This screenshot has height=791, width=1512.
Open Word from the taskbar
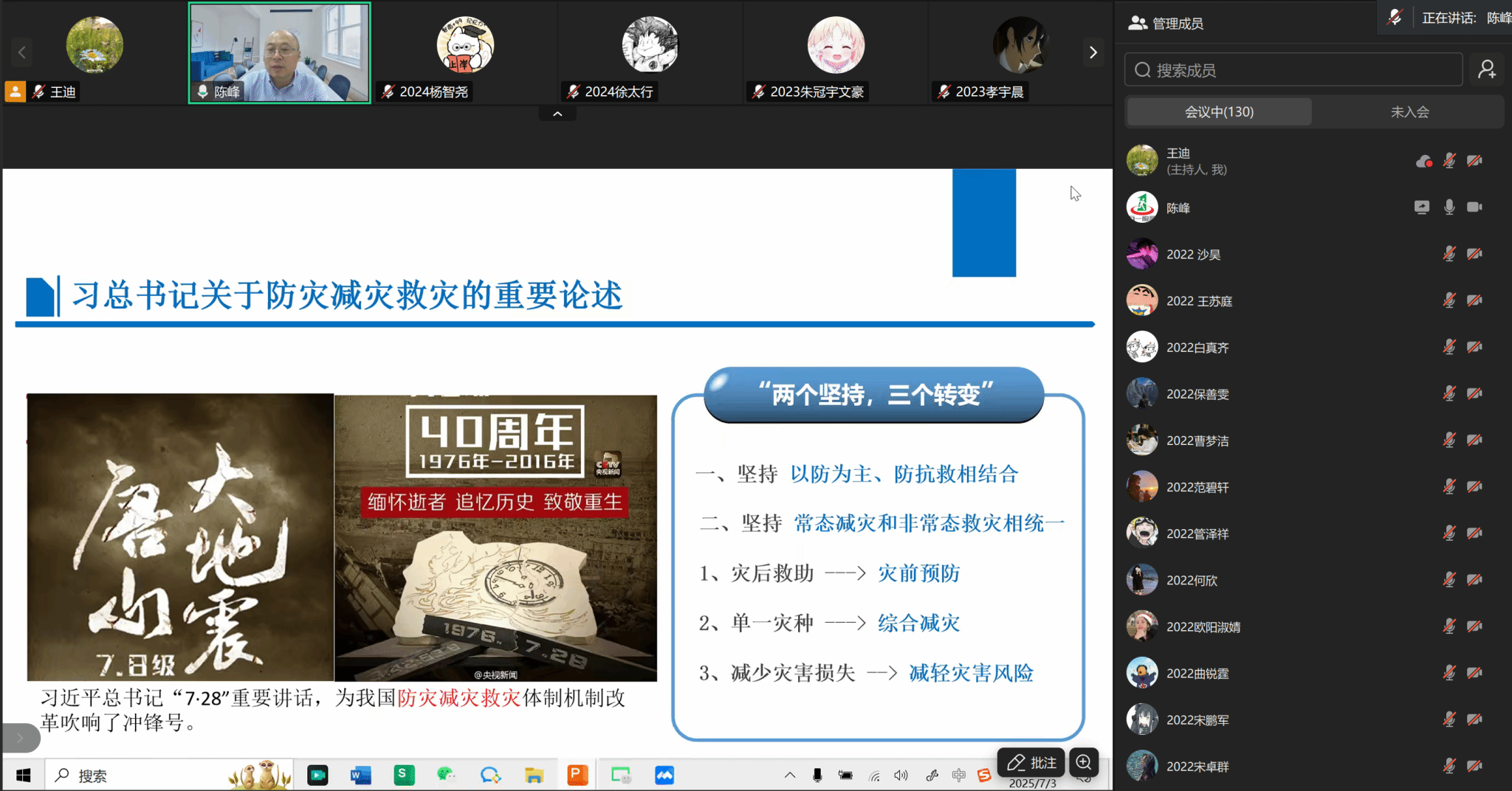point(360,775)
